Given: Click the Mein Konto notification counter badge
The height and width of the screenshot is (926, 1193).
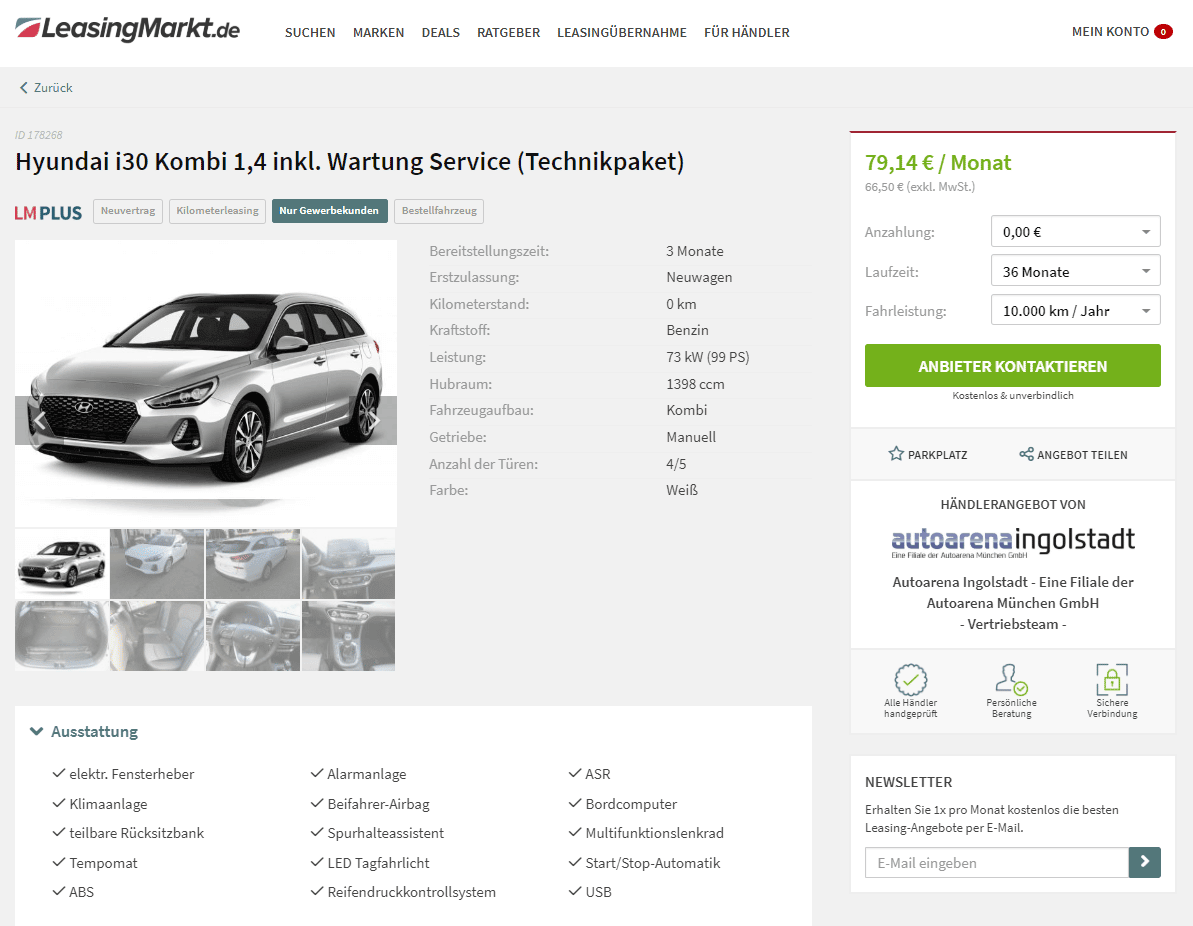Looking at the screenshot, I should pyautogui.click(x=1163, y=32).
